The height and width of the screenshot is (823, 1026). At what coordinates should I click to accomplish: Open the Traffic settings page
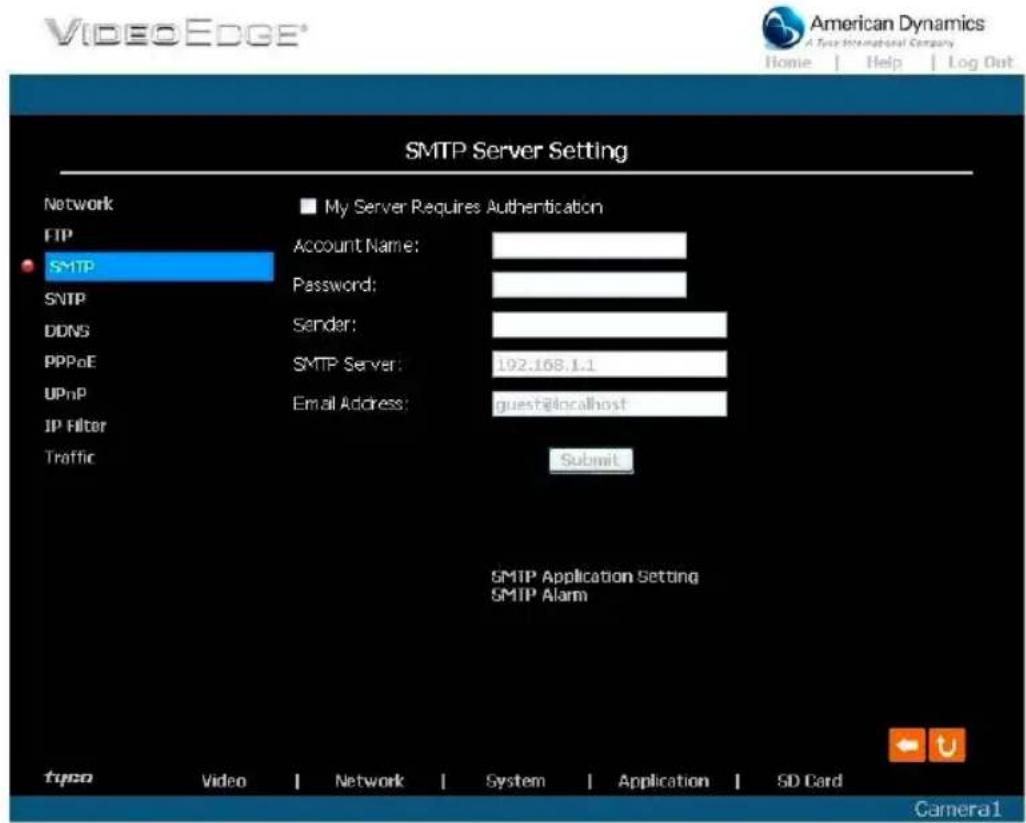pos(69,457)
